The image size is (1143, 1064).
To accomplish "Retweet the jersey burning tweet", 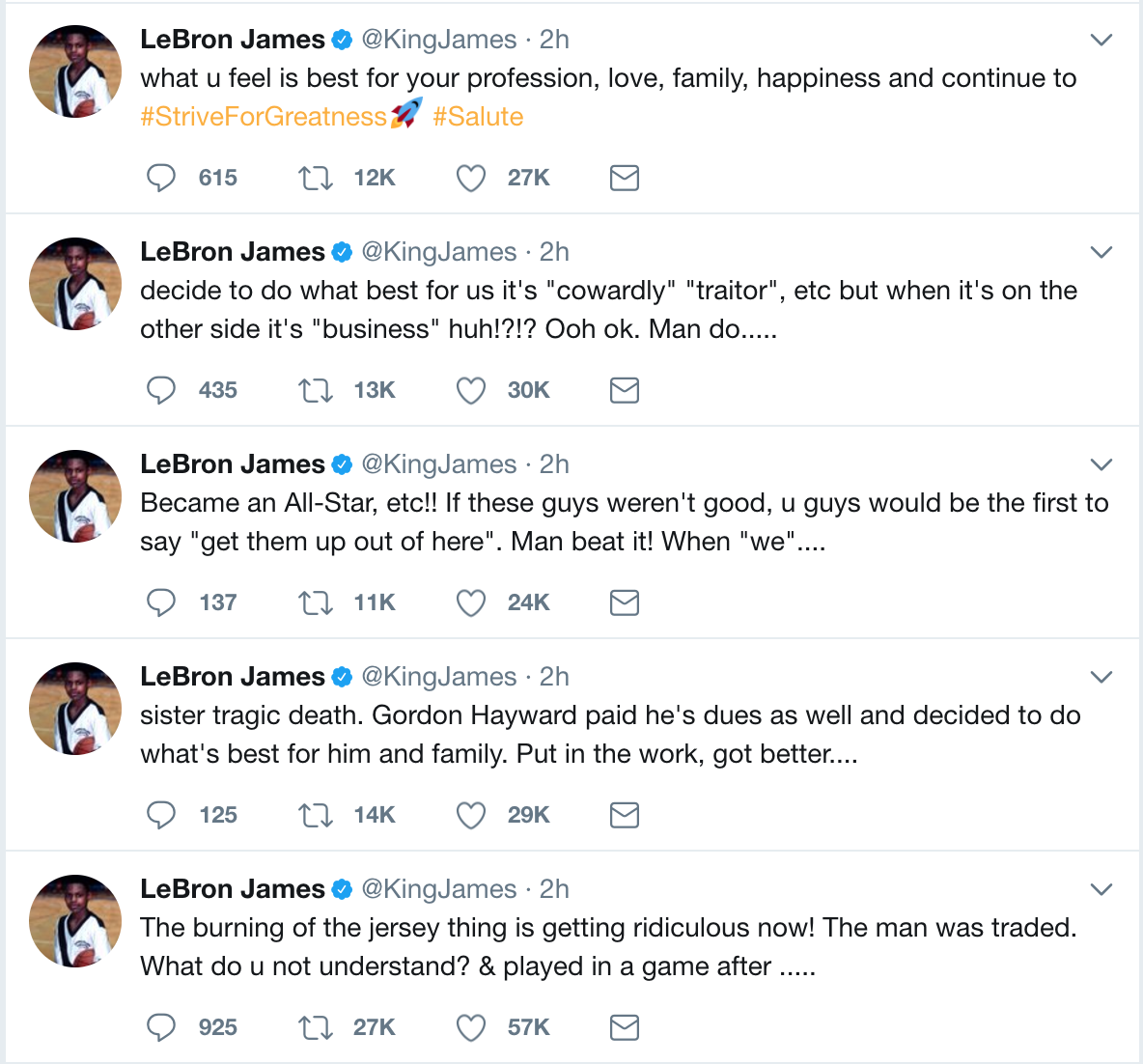I will coord(316,1027).
